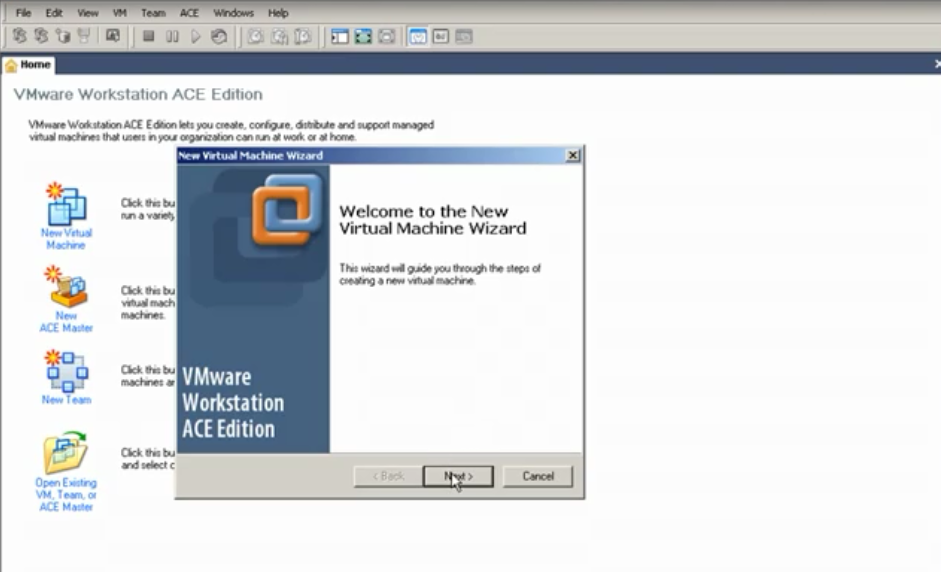The height and width of the screenshot is (572, 941).
Task: Click the New ACE Master icon
Action: 66,287
